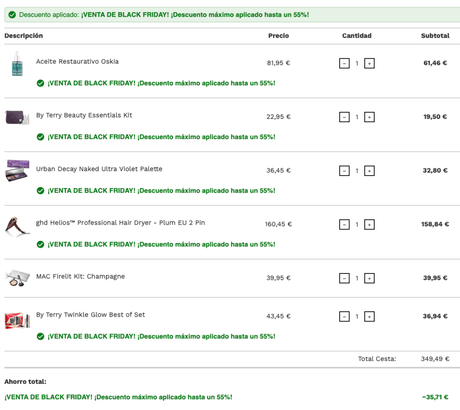Decrease quantity of Urban Decay Naked palette
Image resolution: width=460 pixels, height=410 pixels.
[344, 171]
